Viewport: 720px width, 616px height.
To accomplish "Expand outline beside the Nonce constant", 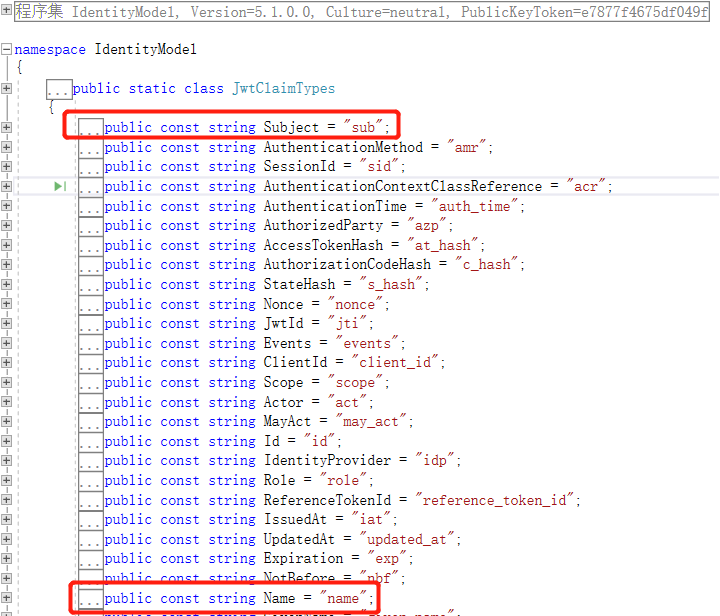I will point(6,304).
